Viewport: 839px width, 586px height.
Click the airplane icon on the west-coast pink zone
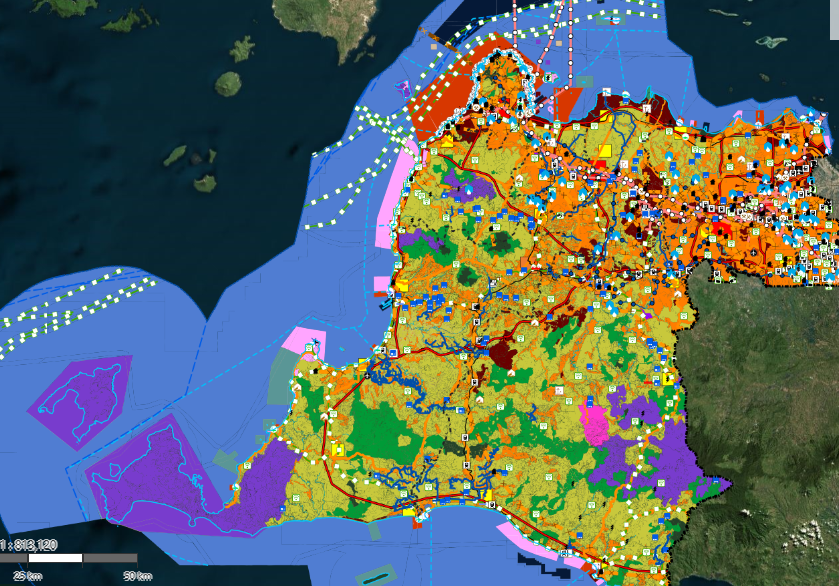pyautogui.click(x=311, y=348)
